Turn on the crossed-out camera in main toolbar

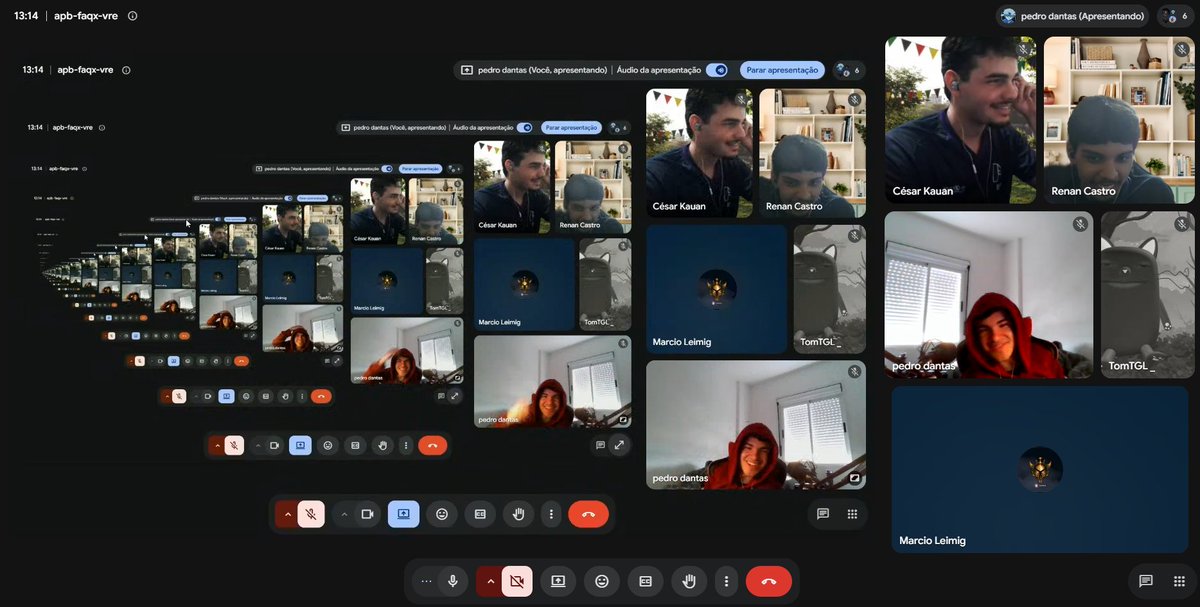tap(517, 581)
